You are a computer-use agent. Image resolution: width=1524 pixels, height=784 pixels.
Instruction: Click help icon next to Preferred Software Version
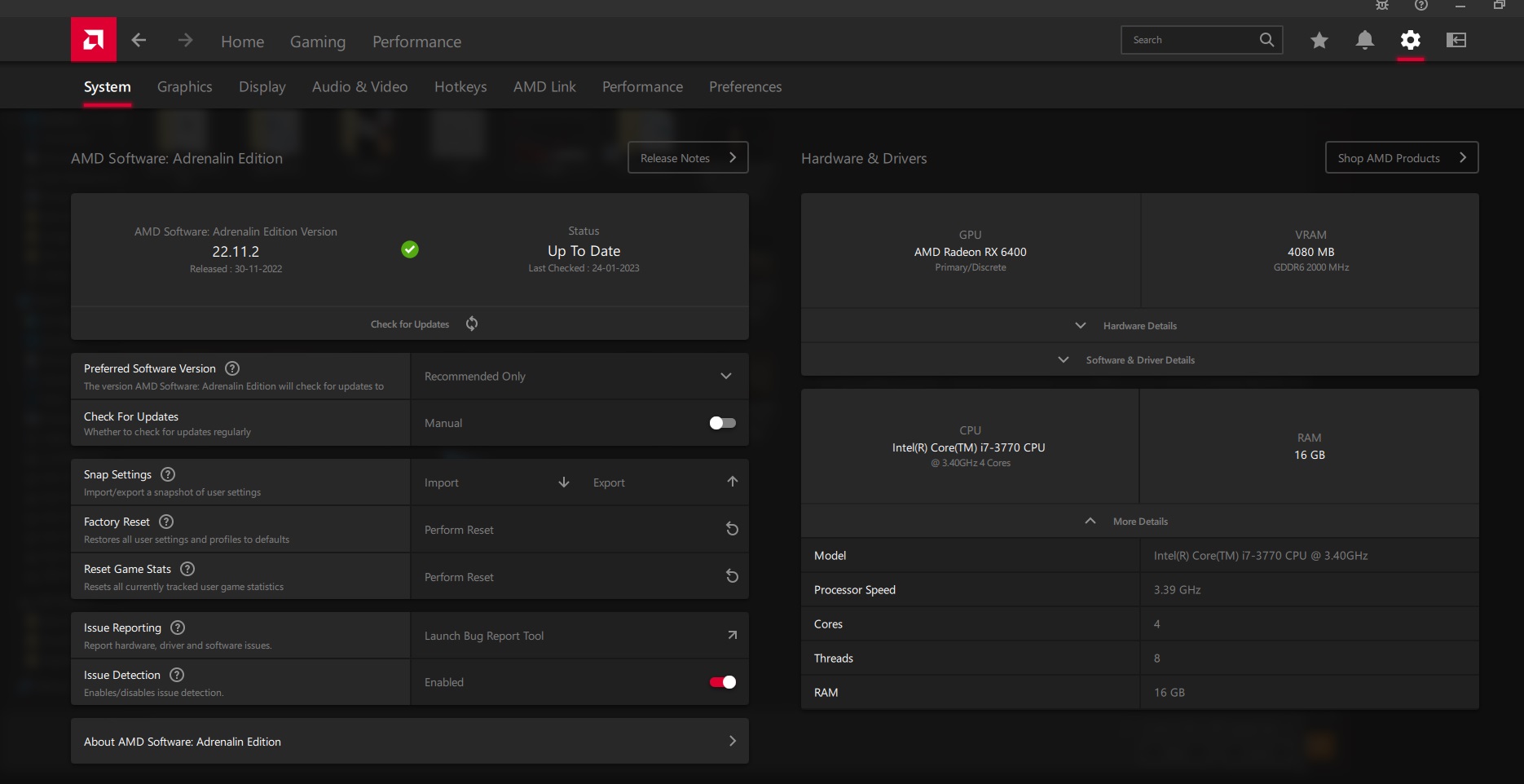(232, 368)
